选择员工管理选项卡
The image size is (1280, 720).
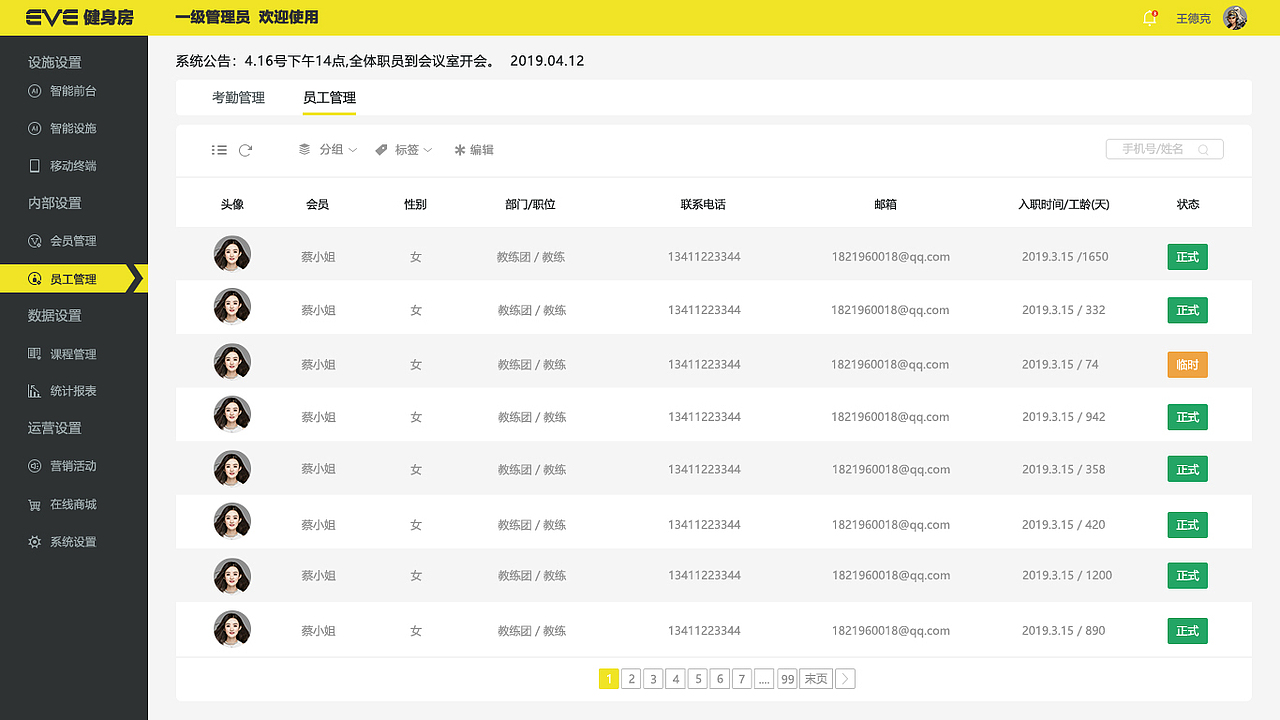(x=329, y=97)
